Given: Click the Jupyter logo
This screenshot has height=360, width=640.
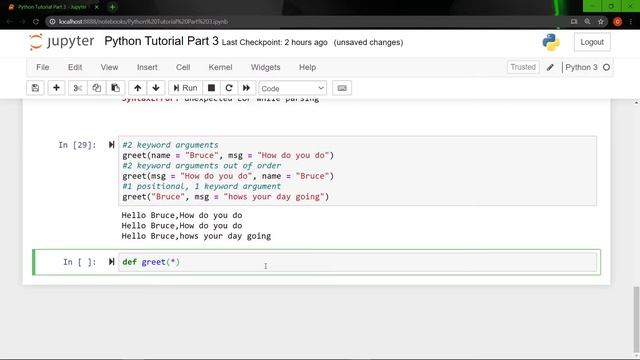Looking at the screenshot, I should [x=62, y=42].
